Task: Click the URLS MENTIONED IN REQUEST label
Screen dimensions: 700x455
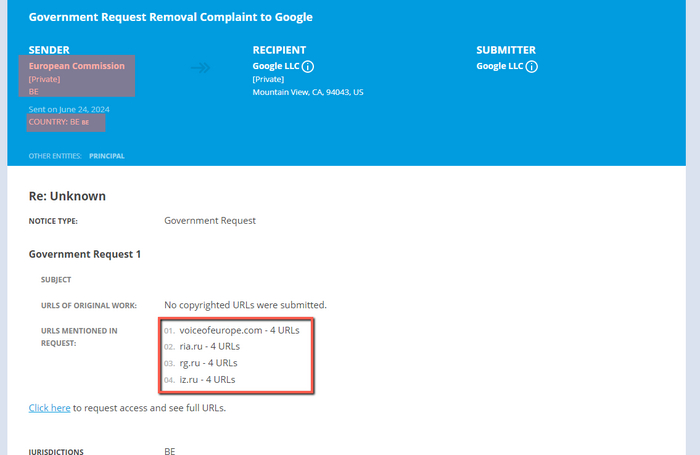Action: coord(79,337)
